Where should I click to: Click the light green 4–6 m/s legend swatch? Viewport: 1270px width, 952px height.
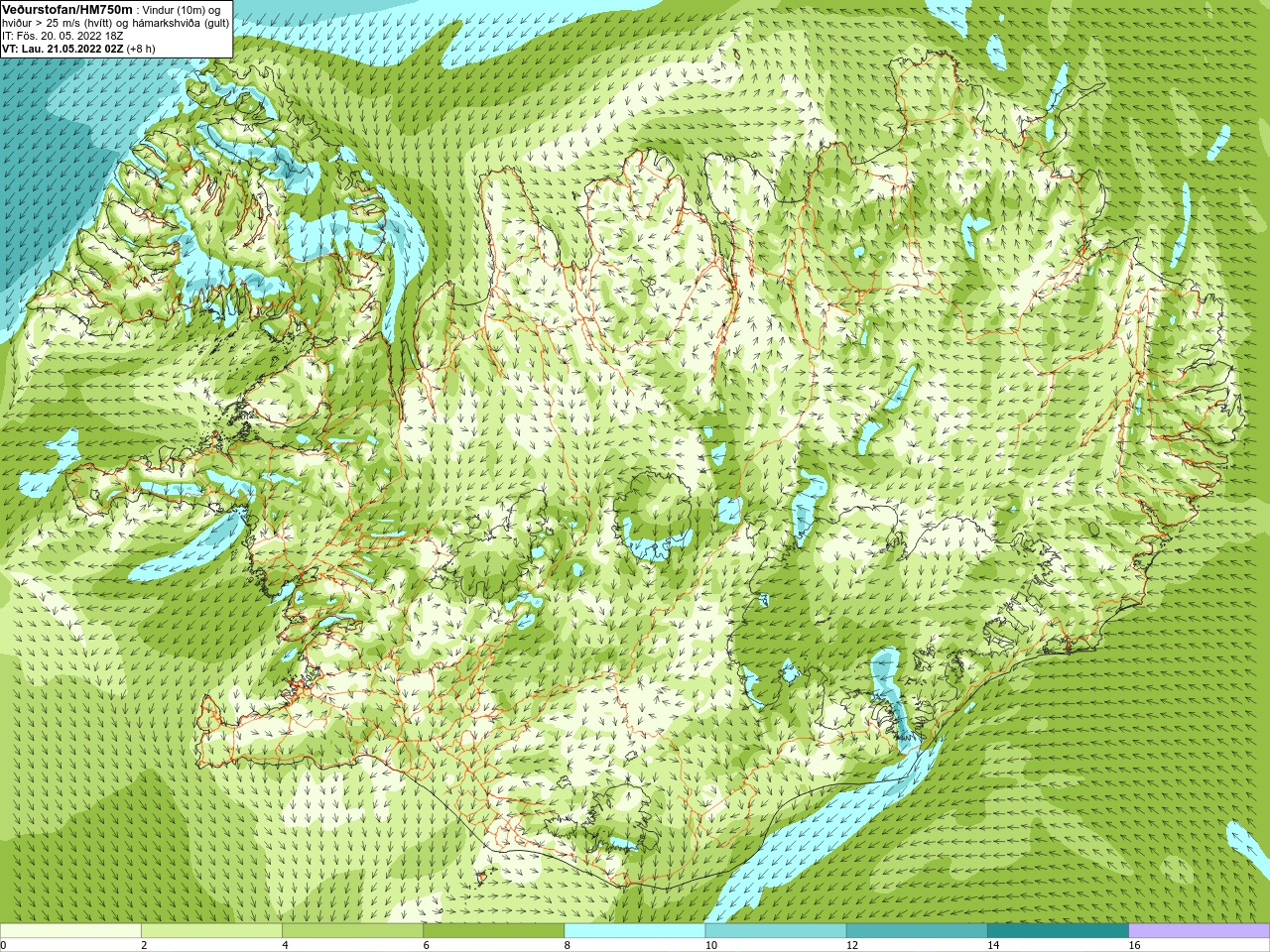point(352,931)
